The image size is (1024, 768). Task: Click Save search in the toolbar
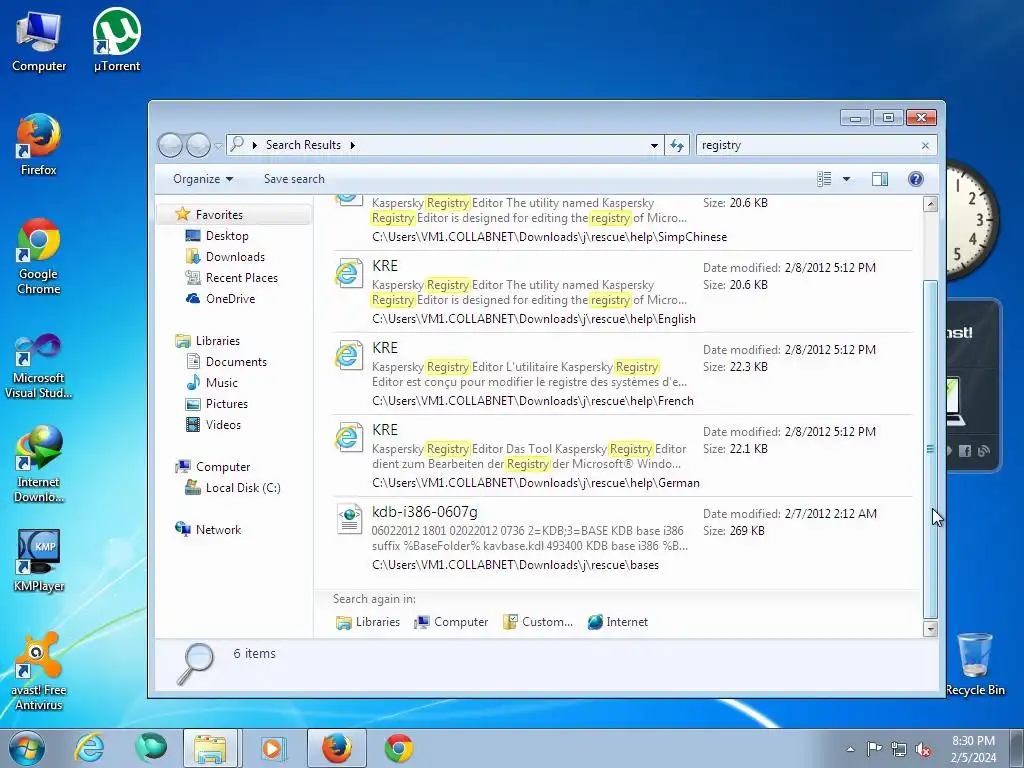click(x=294, y=179)
